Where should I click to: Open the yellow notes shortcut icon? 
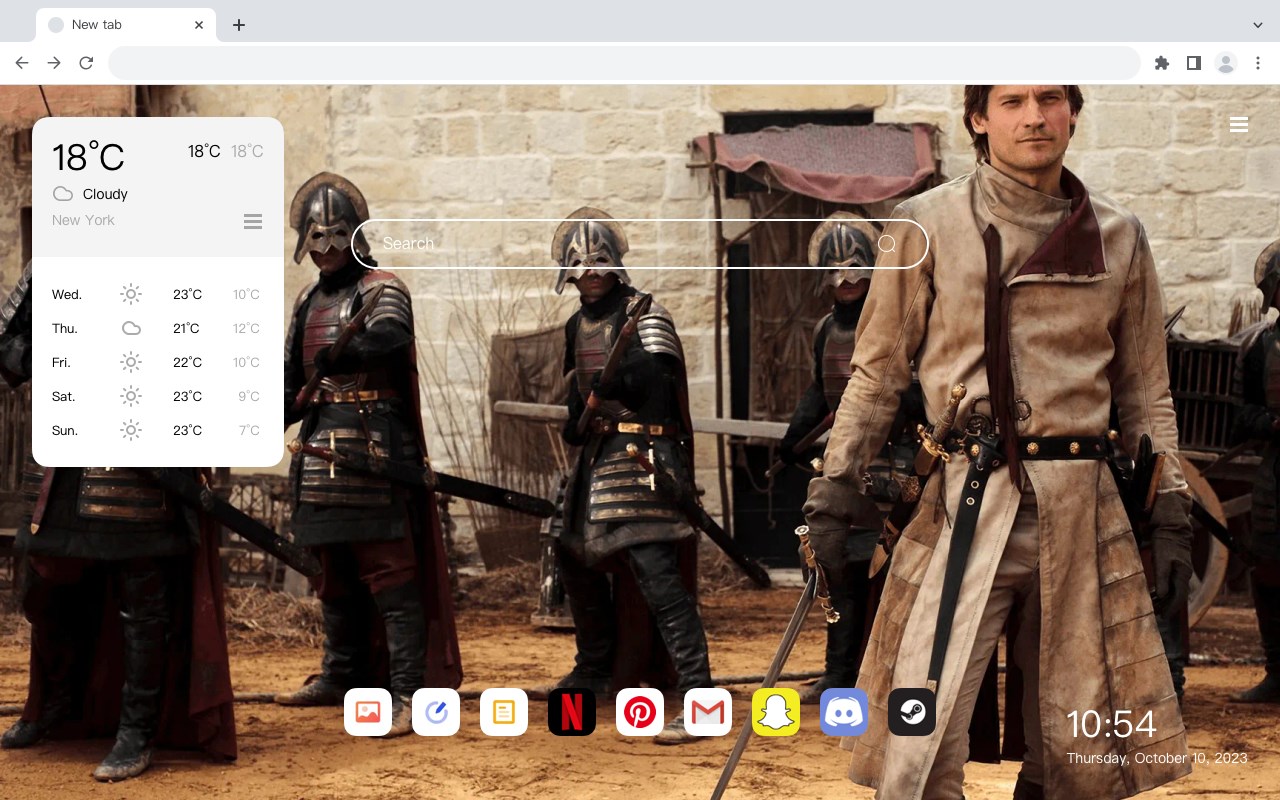click(x=504, y=712)
